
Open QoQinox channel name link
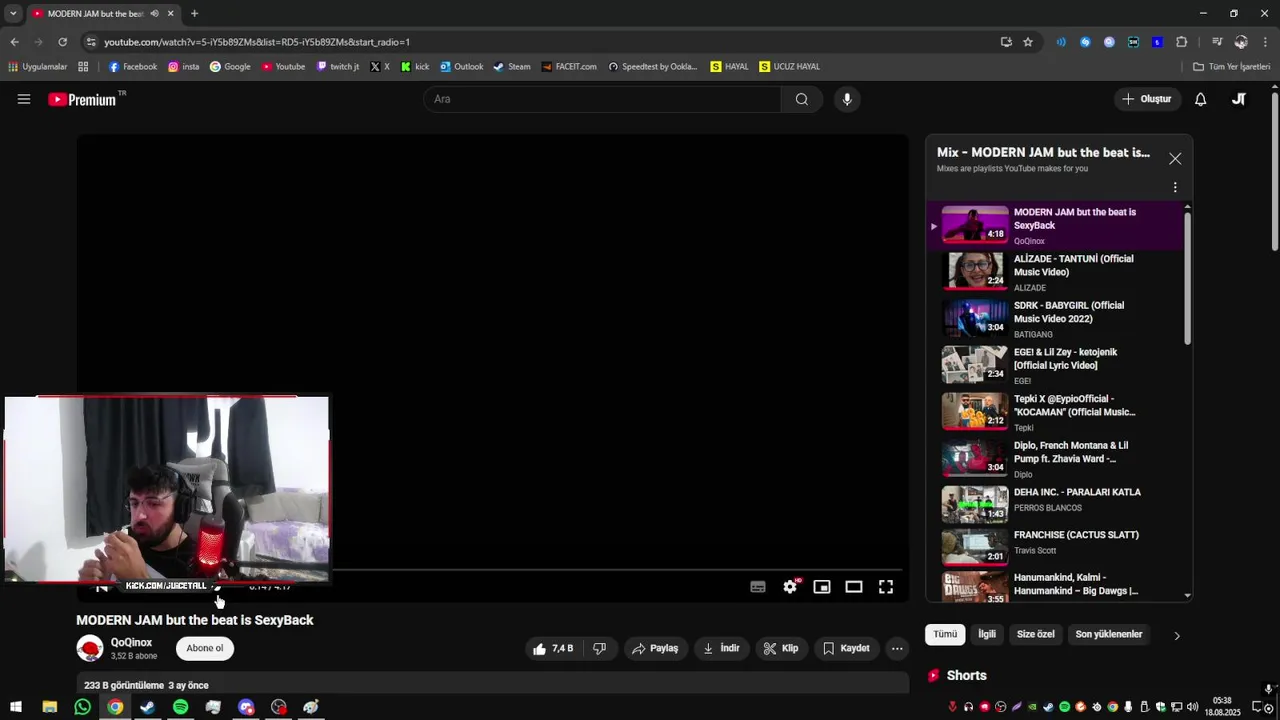pos(131,643)
